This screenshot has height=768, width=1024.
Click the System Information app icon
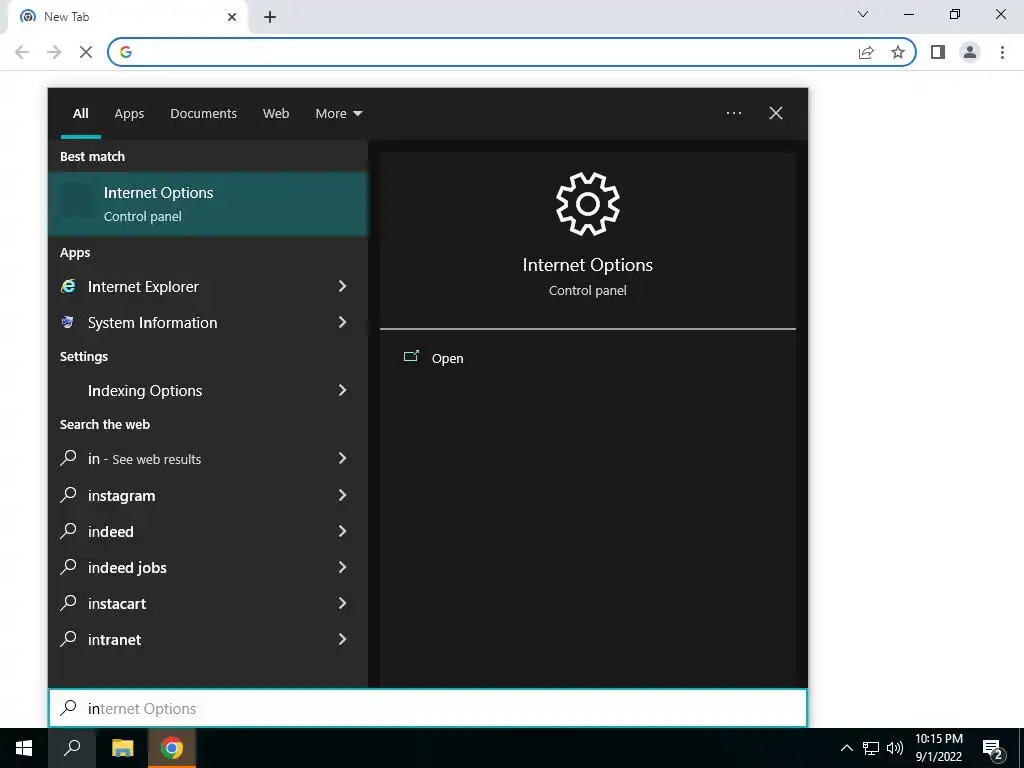click(67, 321)
